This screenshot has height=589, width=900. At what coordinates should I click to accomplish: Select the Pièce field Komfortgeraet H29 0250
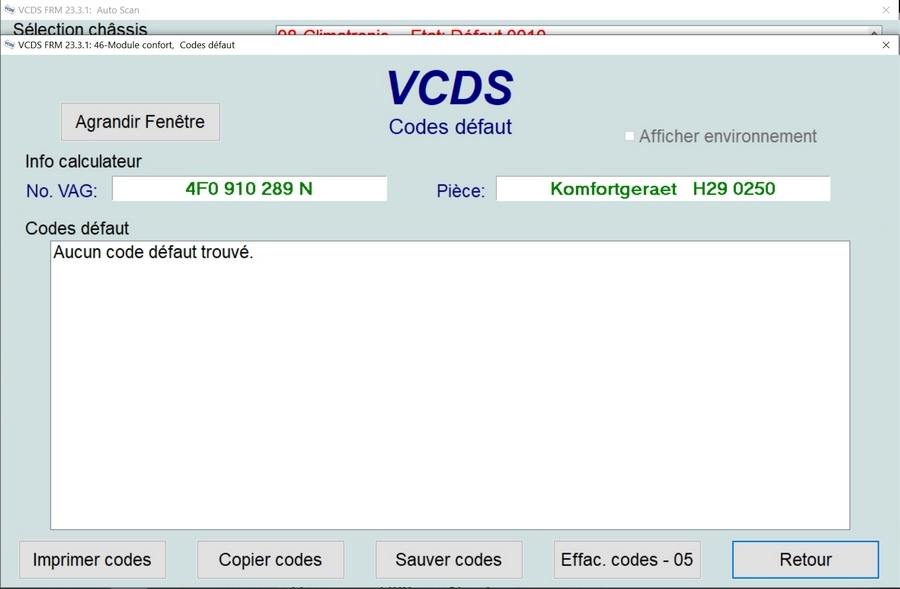pyautogui.click(x=663, y=188)
